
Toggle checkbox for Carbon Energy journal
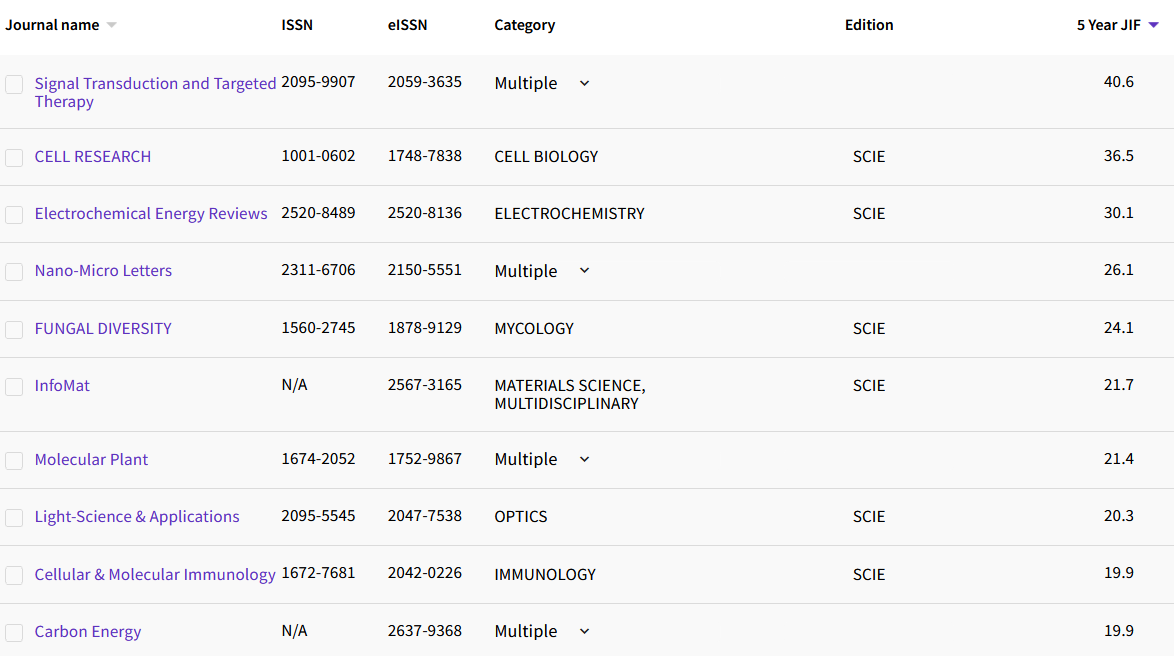click(x=14, y=633)
